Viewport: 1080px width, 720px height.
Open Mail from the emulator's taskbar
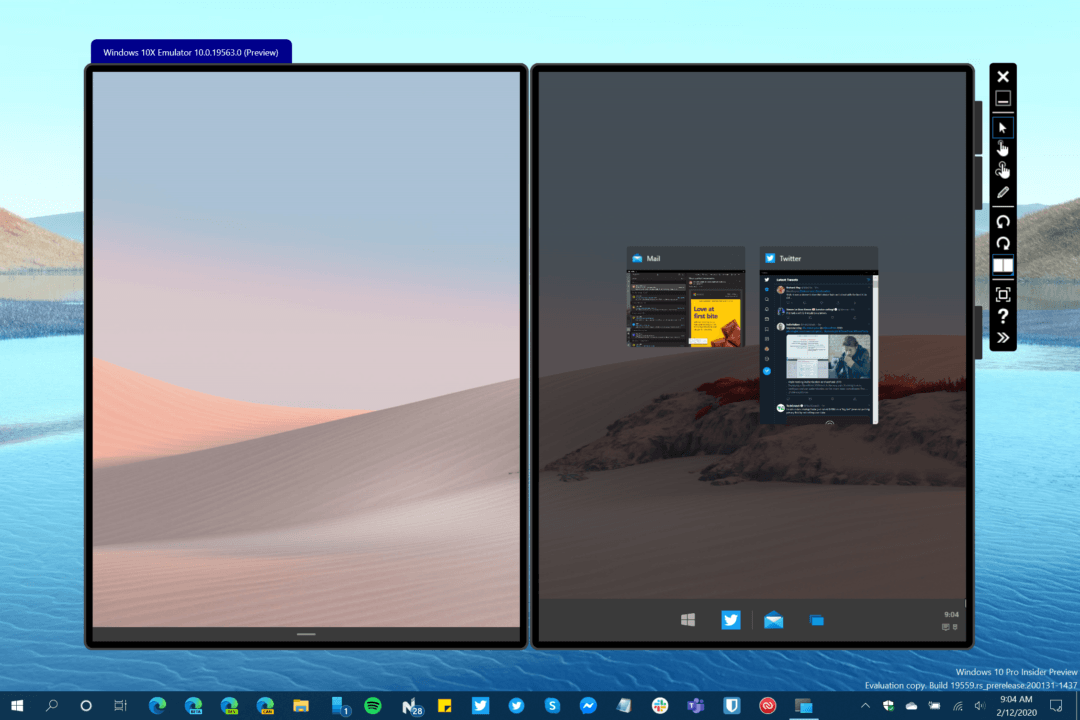(x=774, y=620)
